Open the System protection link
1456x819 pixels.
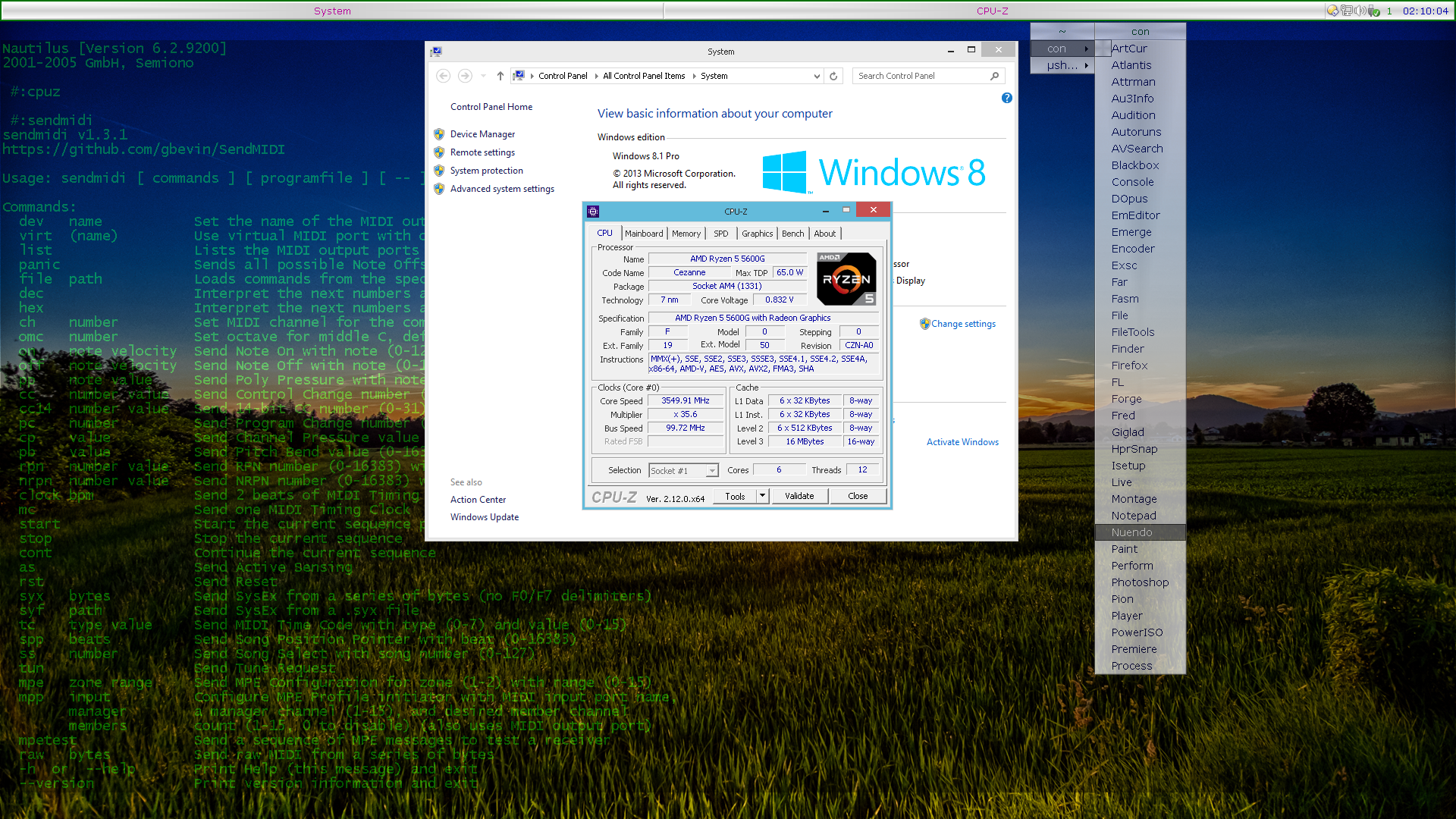(487, 171)
